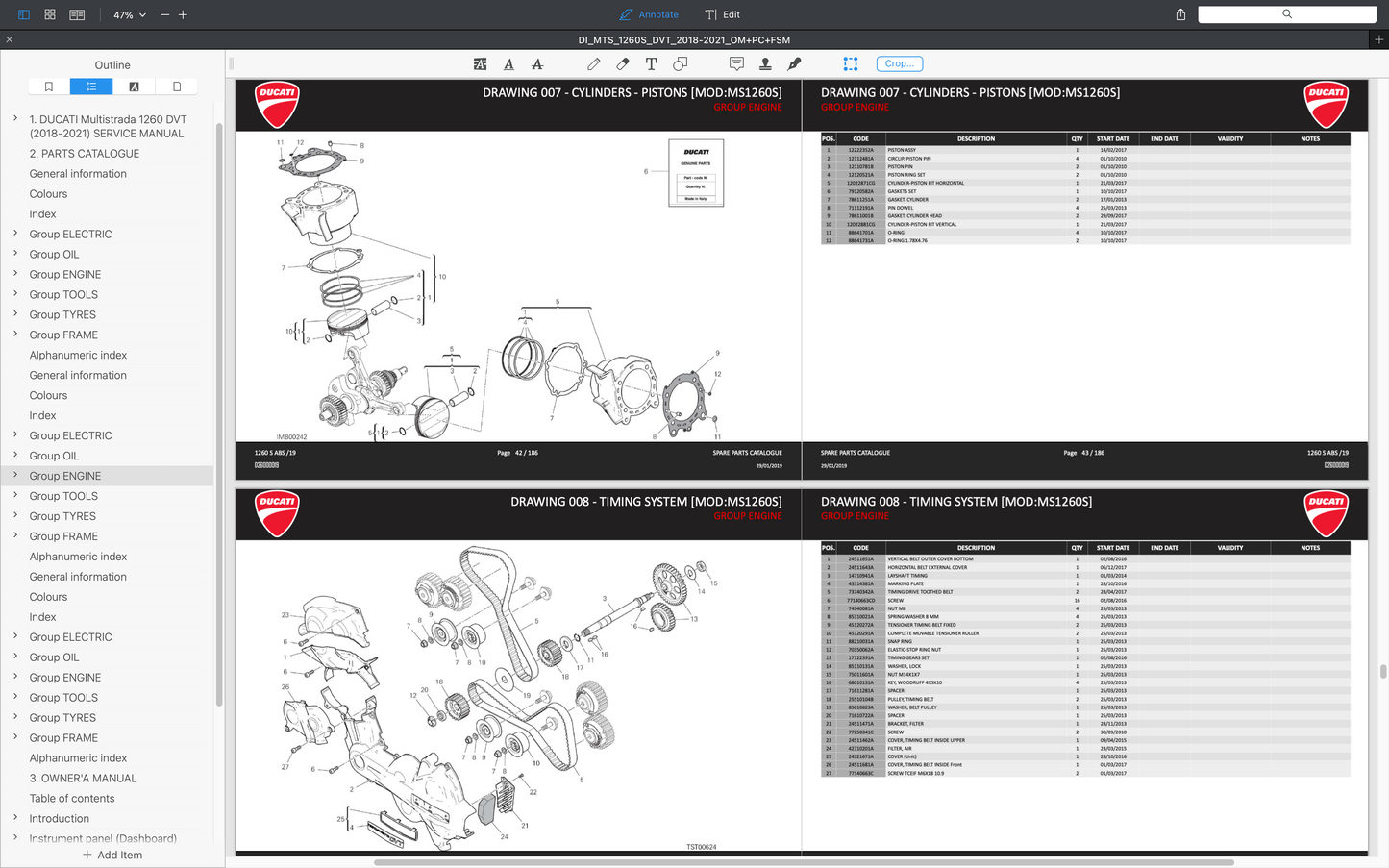Enable two-page split view
This screenshot has width=1389, height=868.
pyautogui.click(x=76, y=13)
